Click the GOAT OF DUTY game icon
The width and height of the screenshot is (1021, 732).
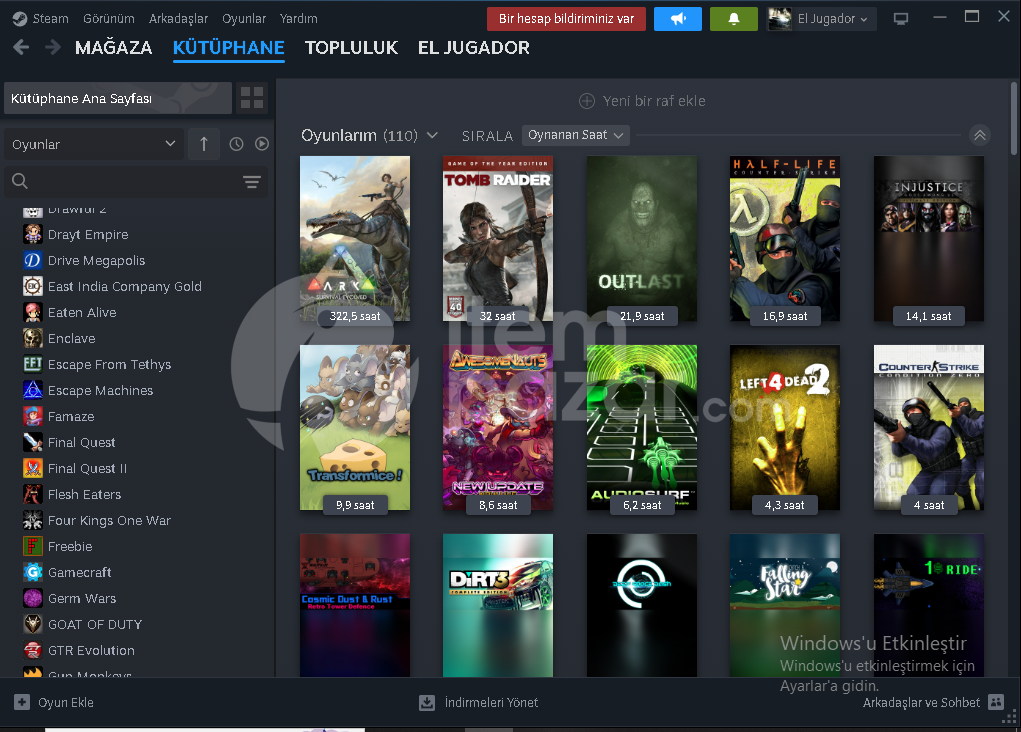click(33, 624)
